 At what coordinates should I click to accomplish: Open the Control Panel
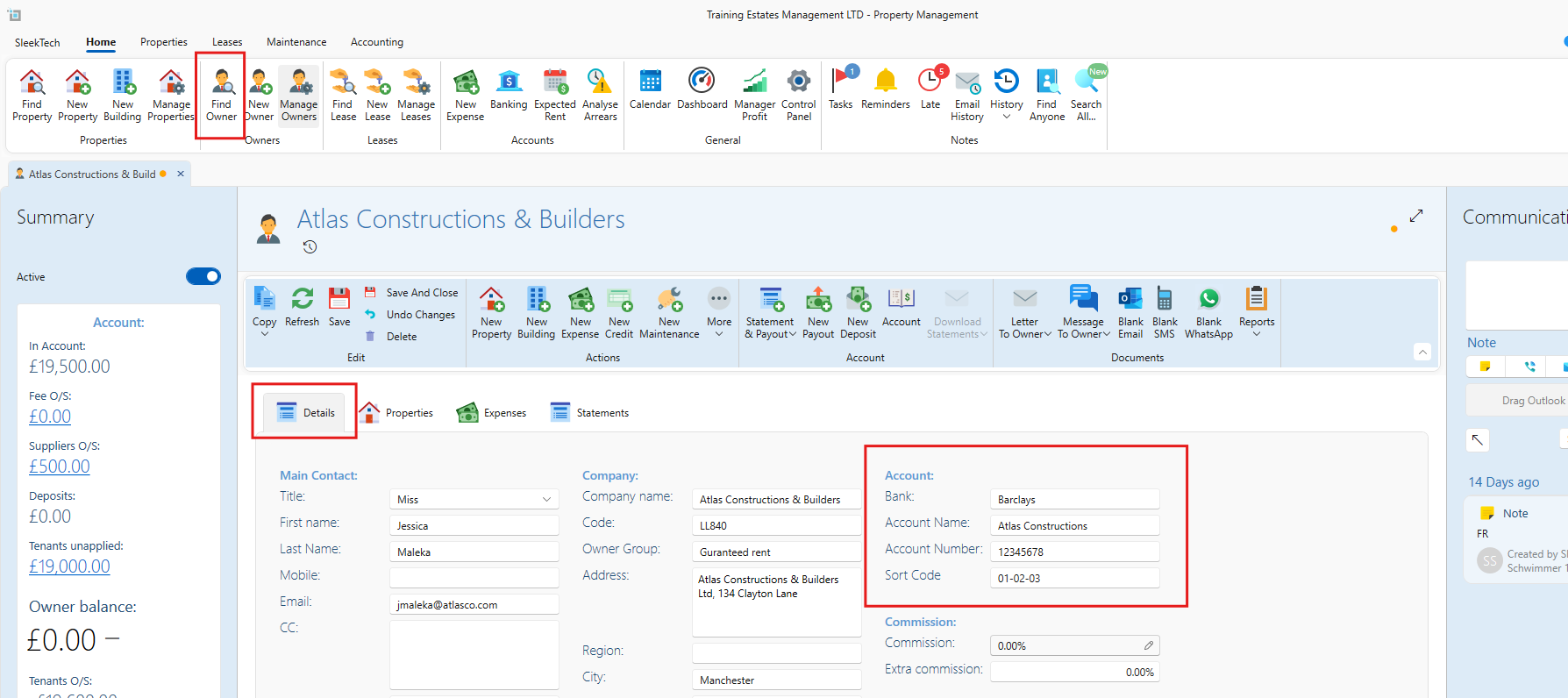point(799,95)
